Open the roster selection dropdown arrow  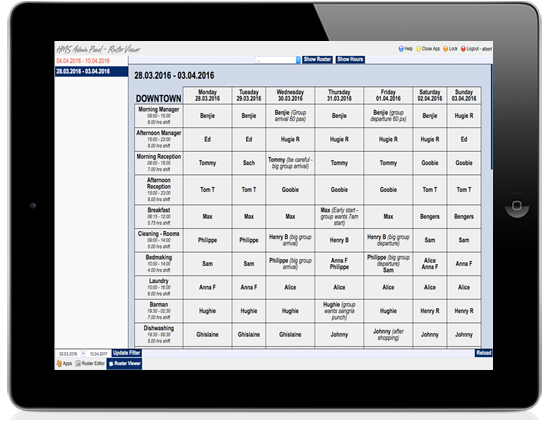pyautogui.click(x=298, y=60)
